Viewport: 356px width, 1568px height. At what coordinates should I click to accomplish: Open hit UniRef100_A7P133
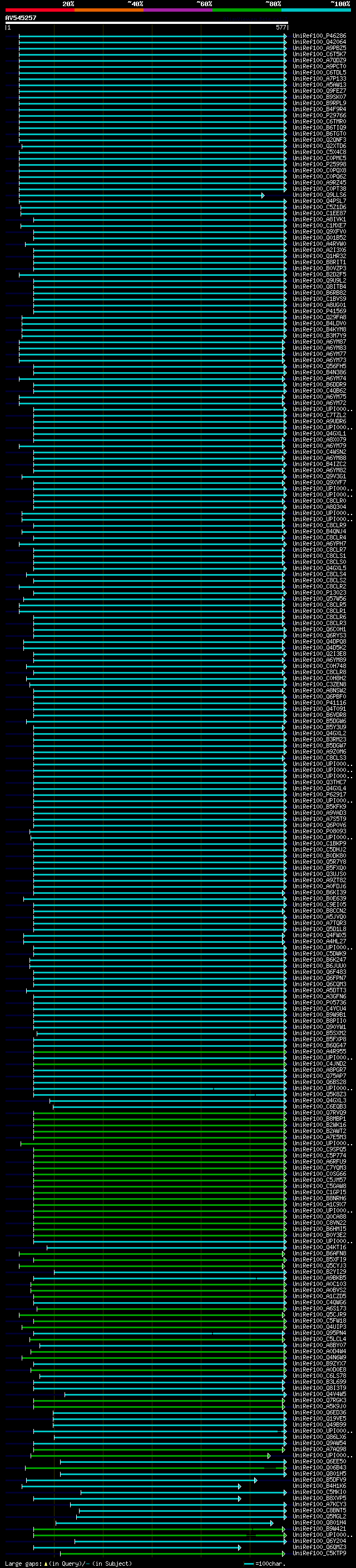pyautogui.click(x=319, y=78)
